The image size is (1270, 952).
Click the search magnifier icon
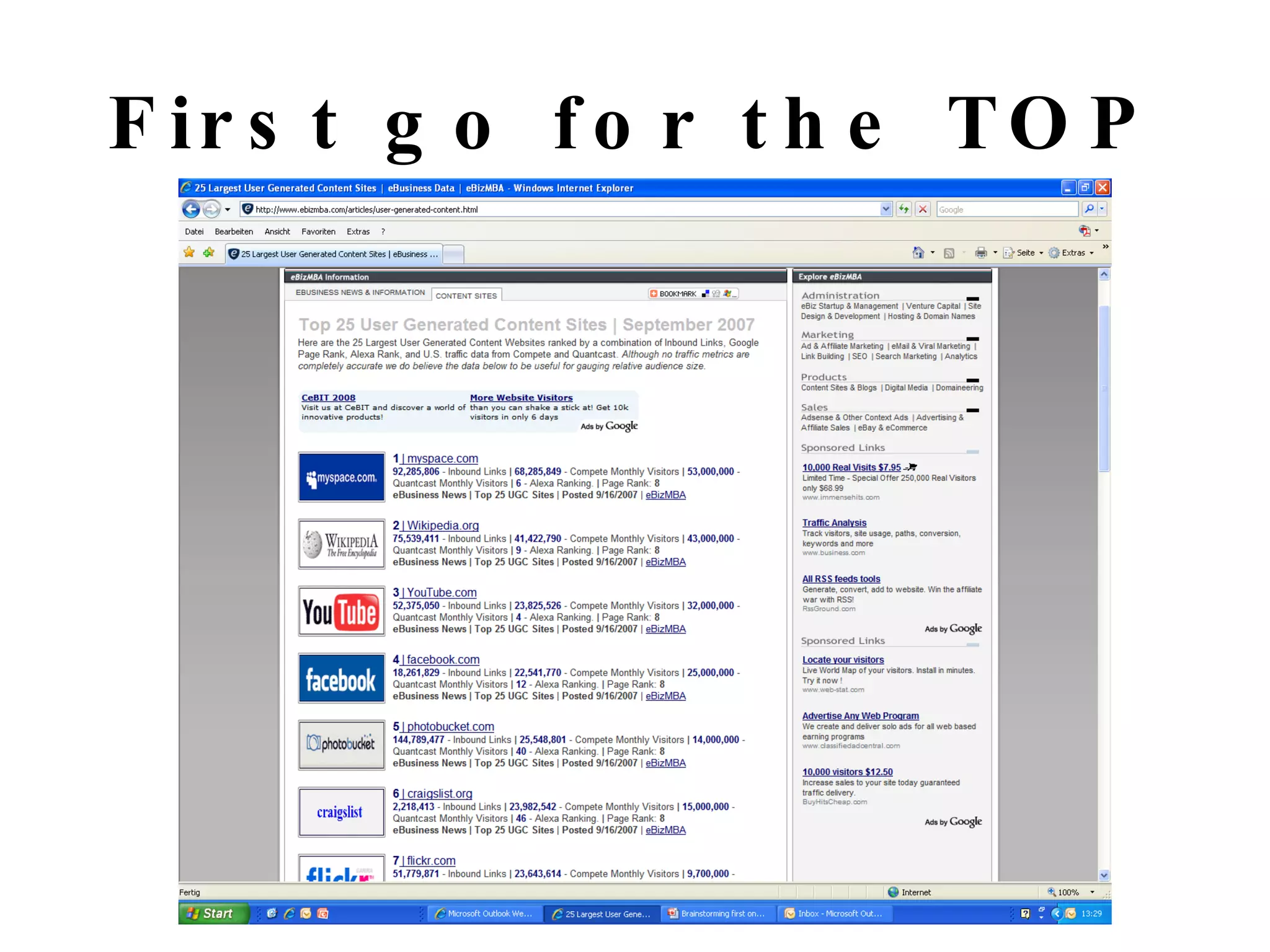click(1089, 209)
